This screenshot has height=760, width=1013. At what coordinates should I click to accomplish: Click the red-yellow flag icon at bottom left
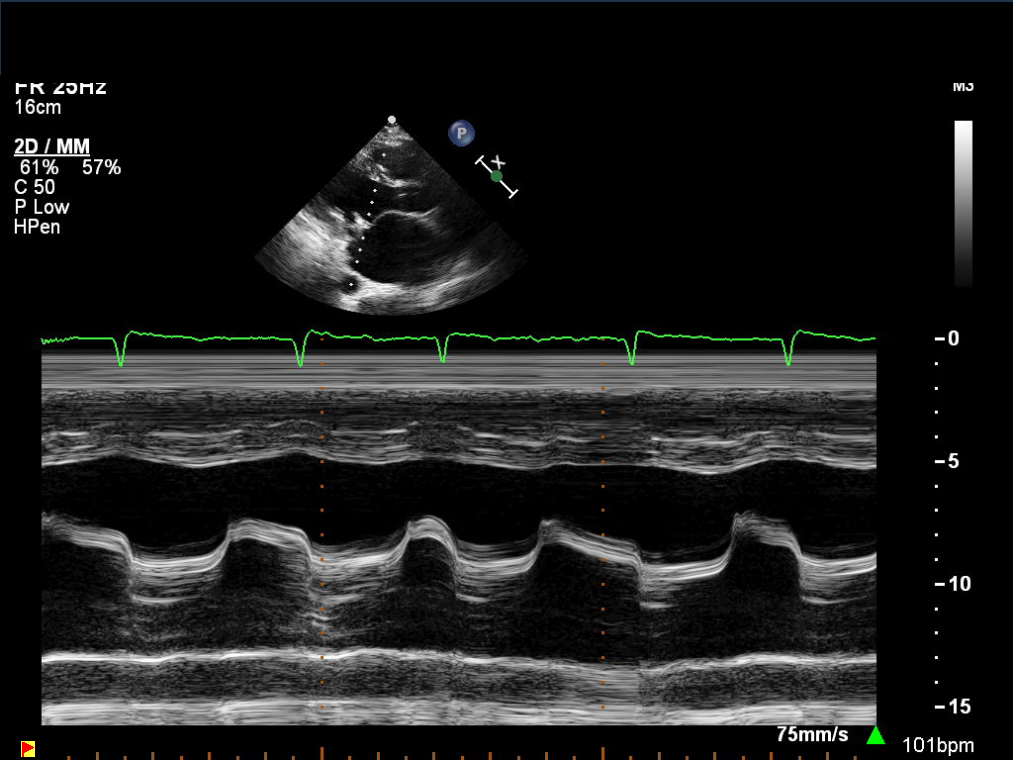pyautogui.click(x=28, y=748)
